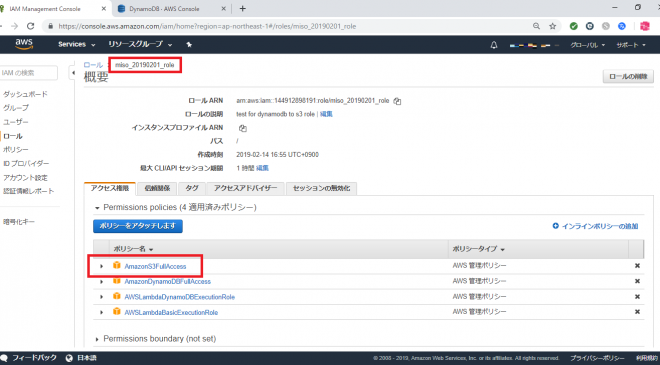Detach AmazonS3FullAccess with X icon
The image size is (660, 365).
[637, 266]
